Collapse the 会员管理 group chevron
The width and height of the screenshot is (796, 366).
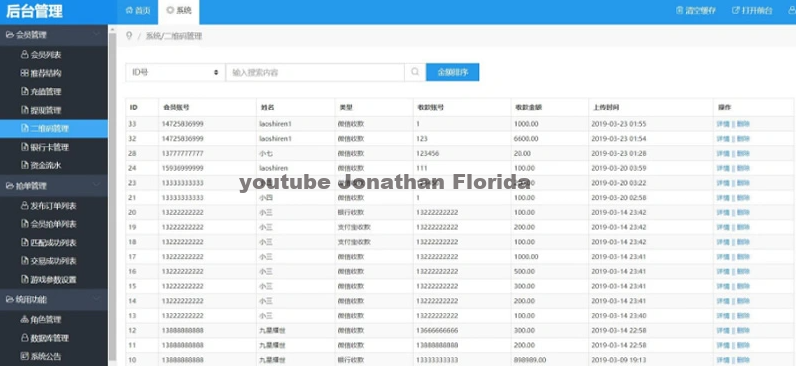click(96, 35)
